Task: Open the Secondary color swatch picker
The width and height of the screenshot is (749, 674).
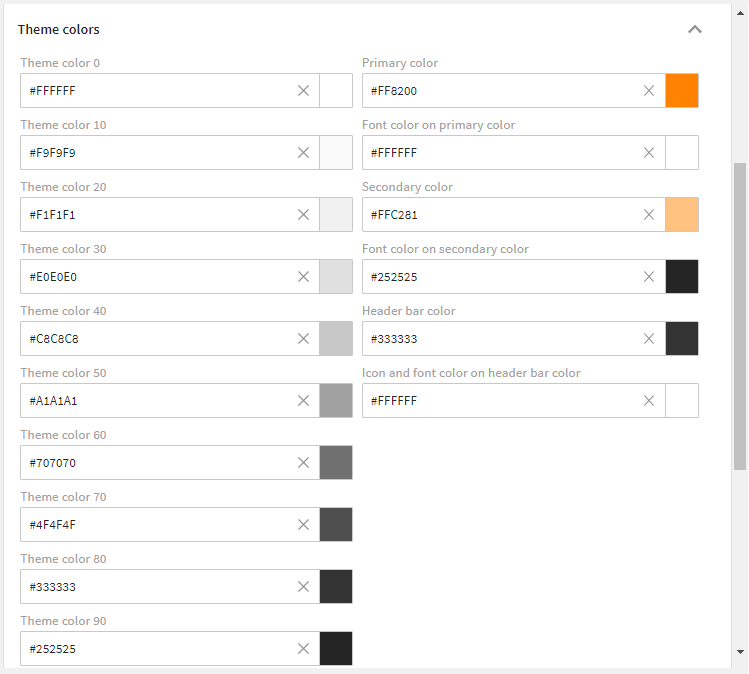Action: 682,215
